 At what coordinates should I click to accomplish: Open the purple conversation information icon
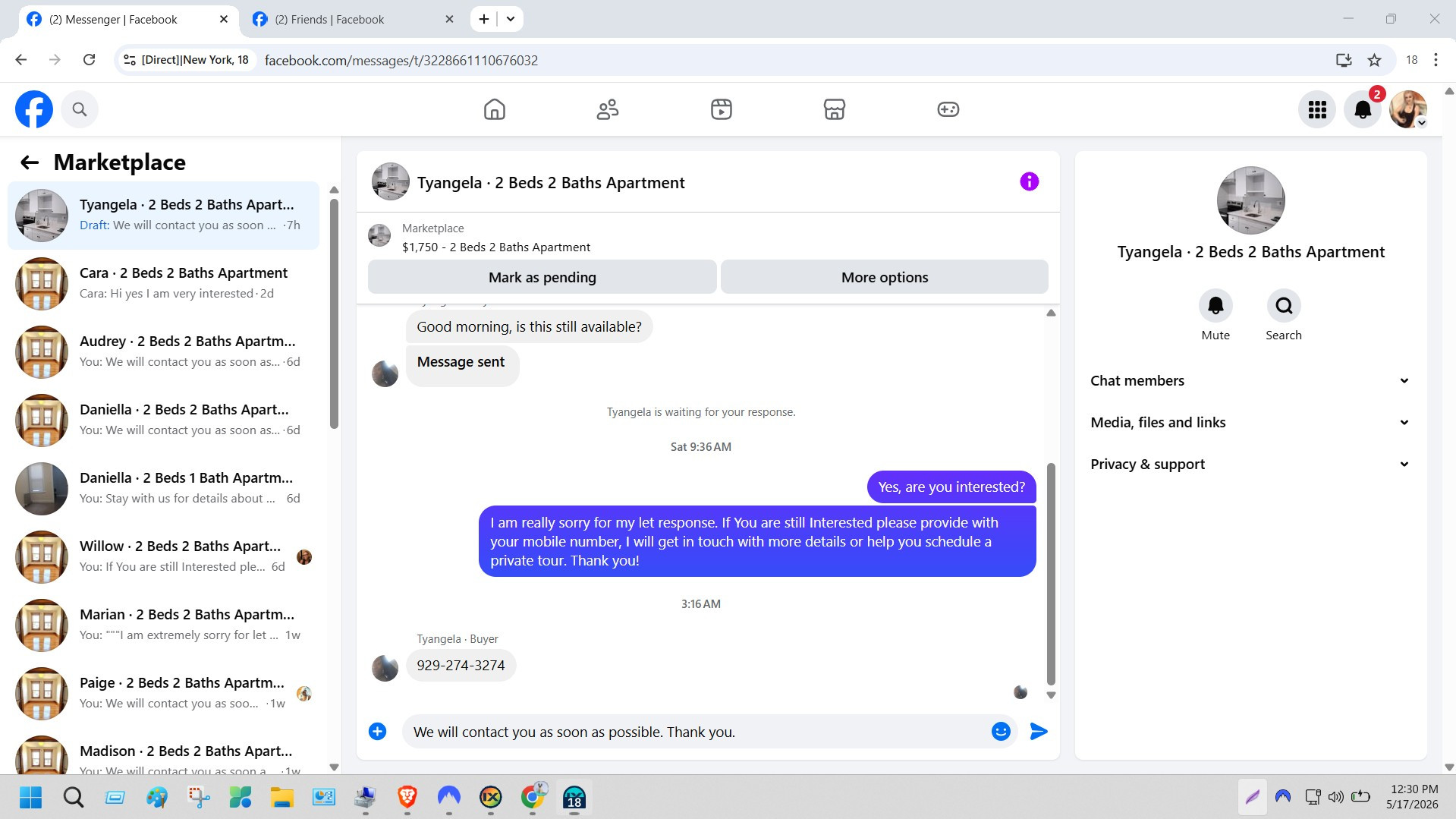click(x=1030, y=181)
